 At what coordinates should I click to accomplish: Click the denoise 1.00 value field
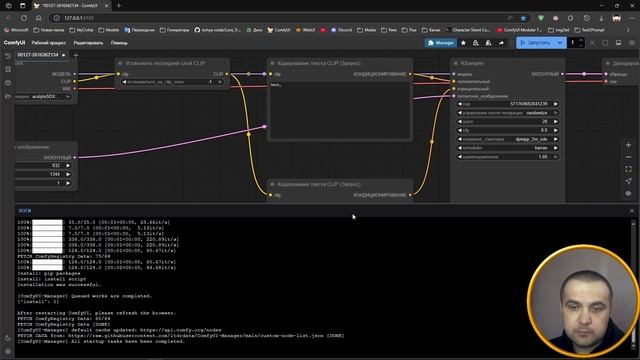(x=507, y=157)
